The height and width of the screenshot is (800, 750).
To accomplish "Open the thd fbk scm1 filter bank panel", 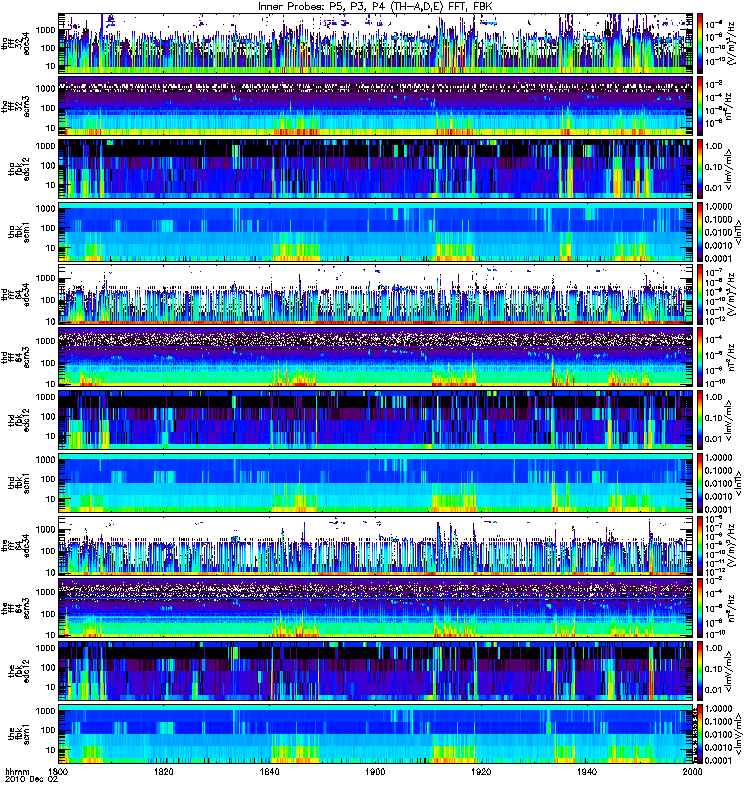I will coord(376,482).
